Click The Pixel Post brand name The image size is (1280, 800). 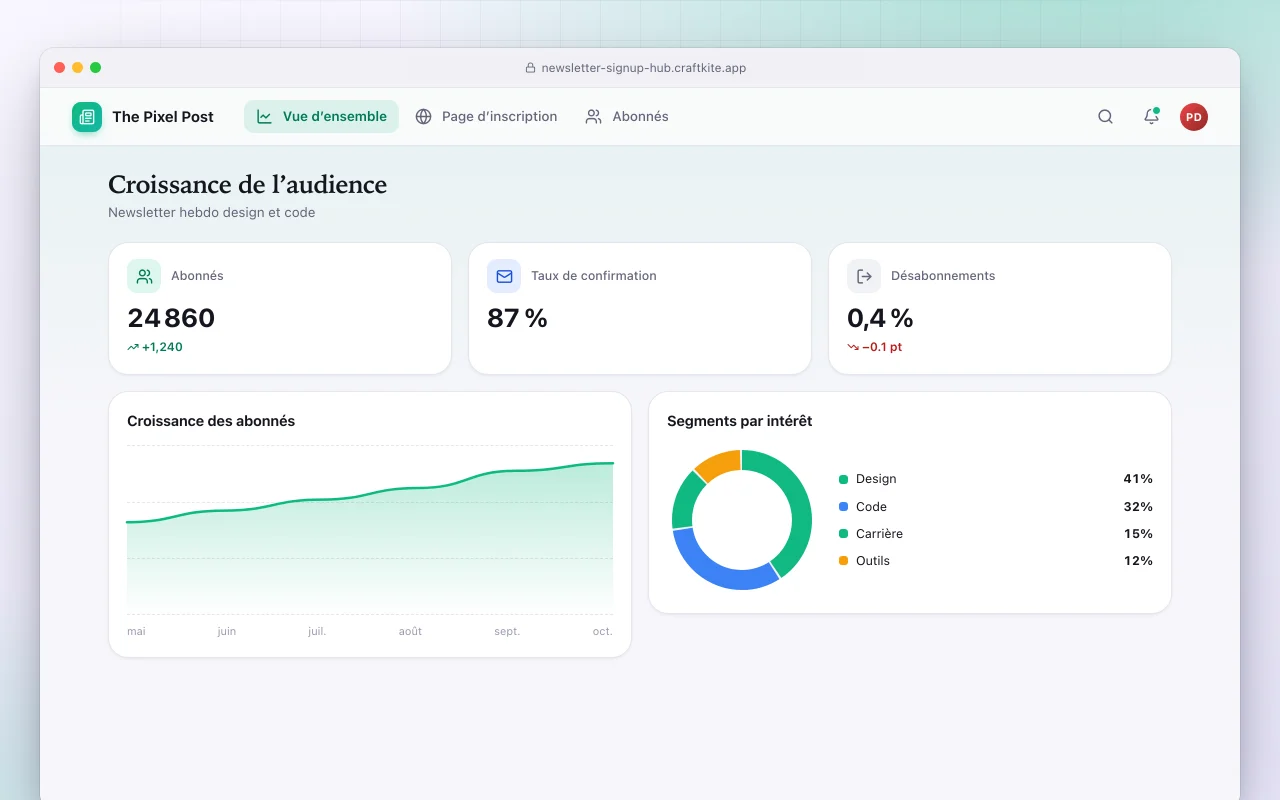163,117
